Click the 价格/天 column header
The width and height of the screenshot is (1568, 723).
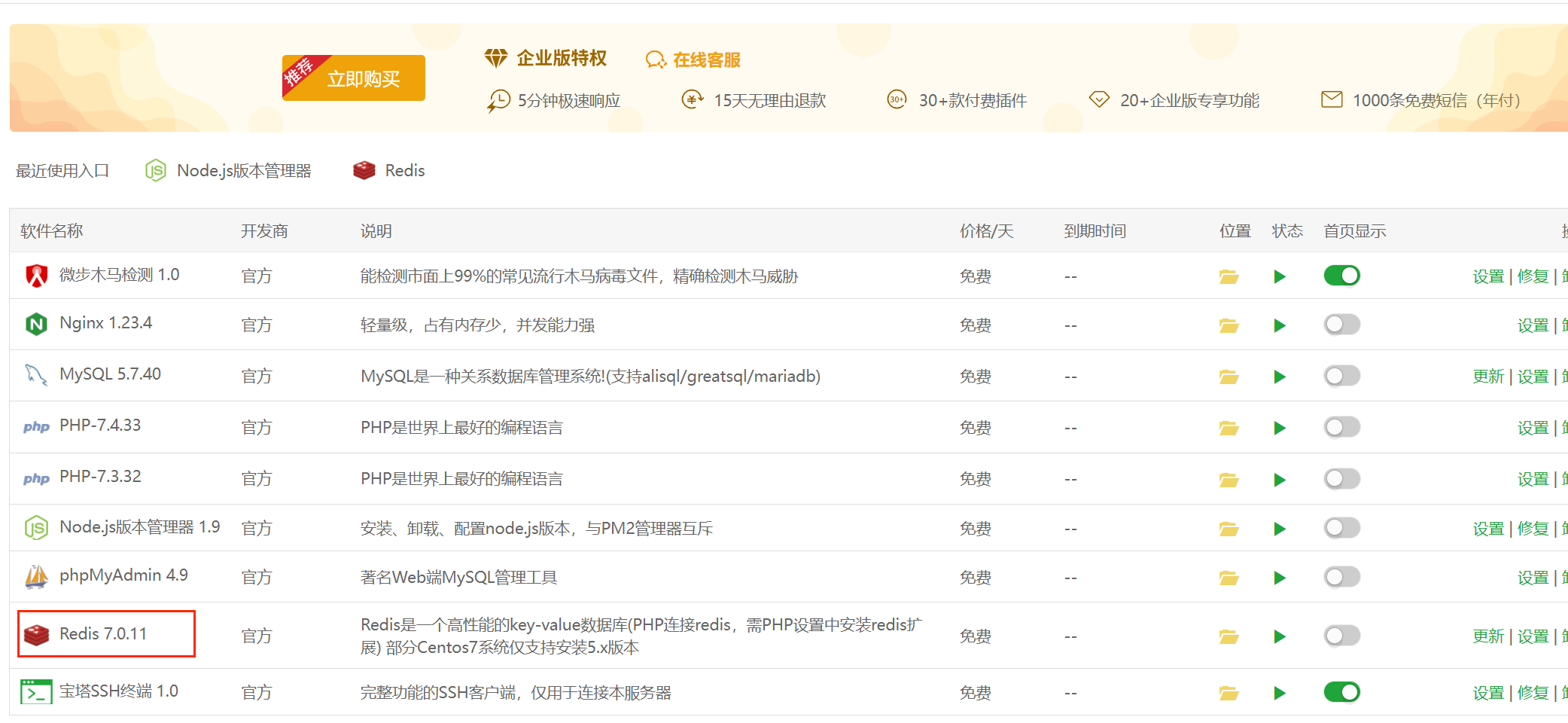click(x=986, y=231)
